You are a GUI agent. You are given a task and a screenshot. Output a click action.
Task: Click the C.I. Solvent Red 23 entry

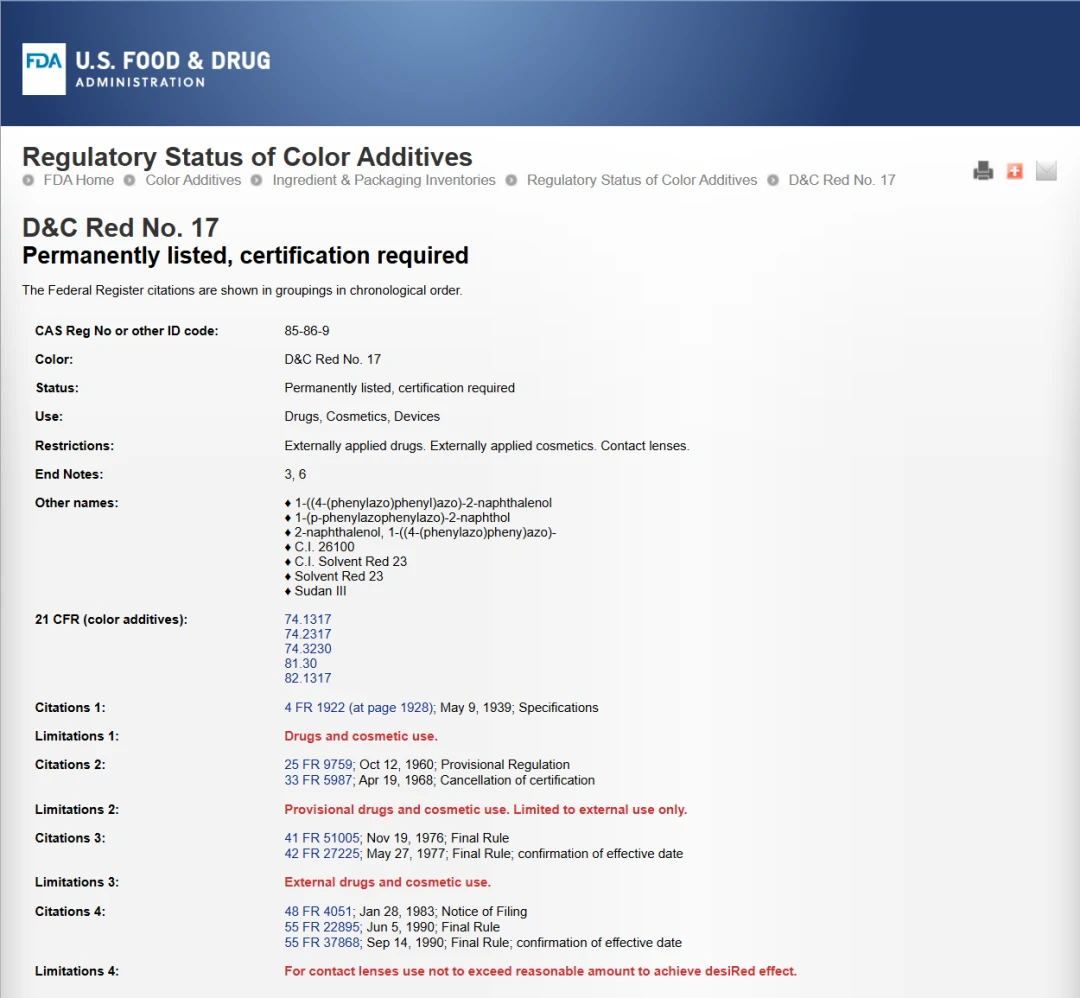click(351, 561)
